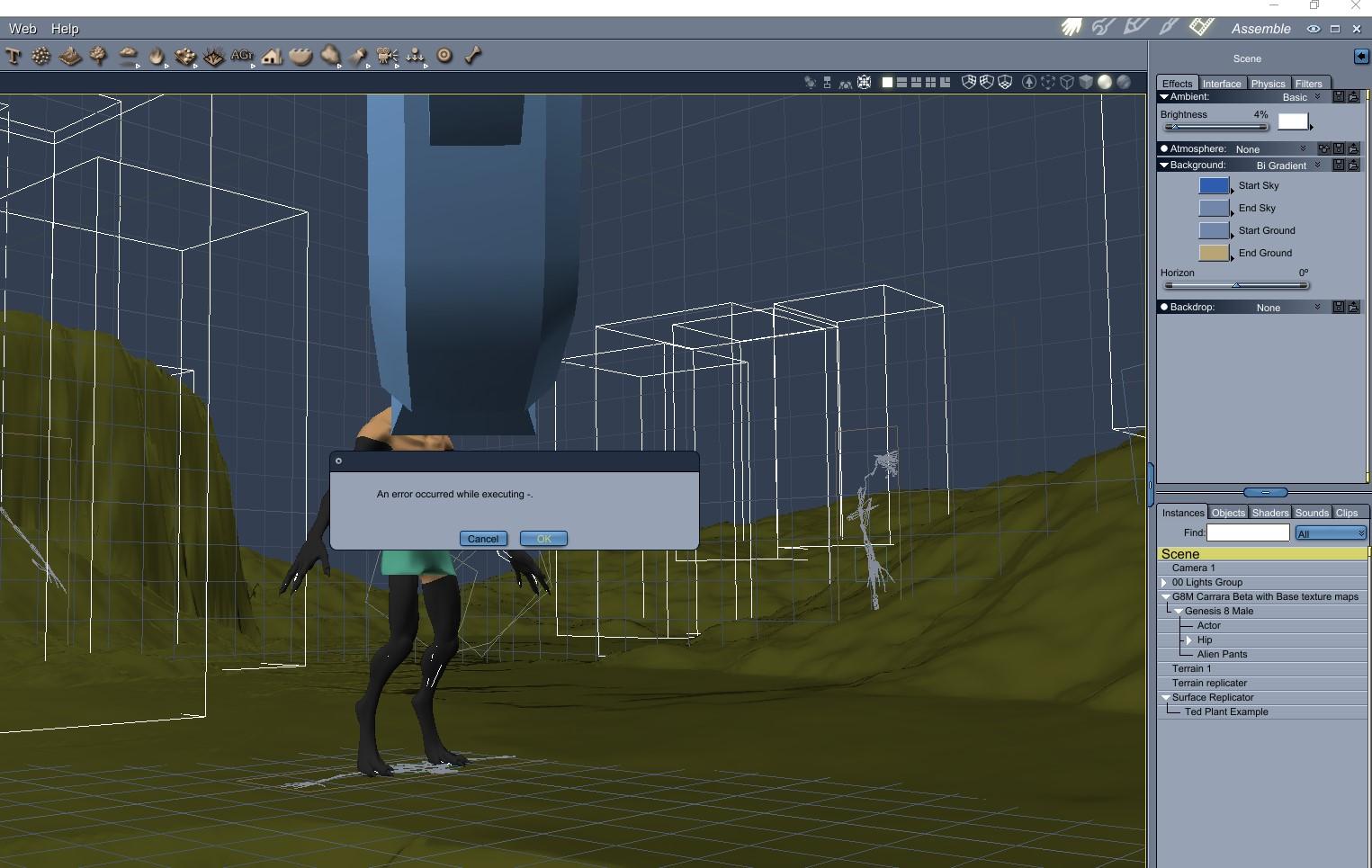Collapse the Genesis 8 Male node
1372x868 pixels.
coord(1179,611)
